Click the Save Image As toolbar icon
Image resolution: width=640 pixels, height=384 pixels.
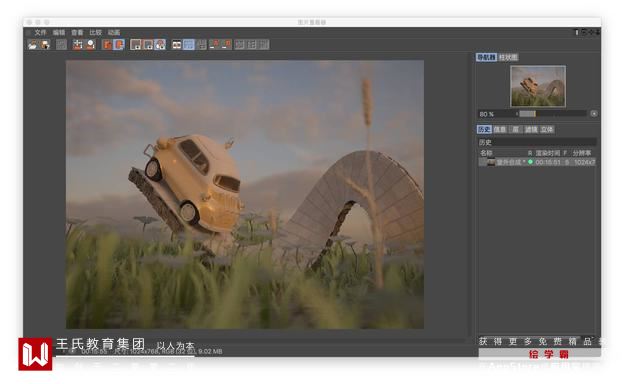point(45,44)
